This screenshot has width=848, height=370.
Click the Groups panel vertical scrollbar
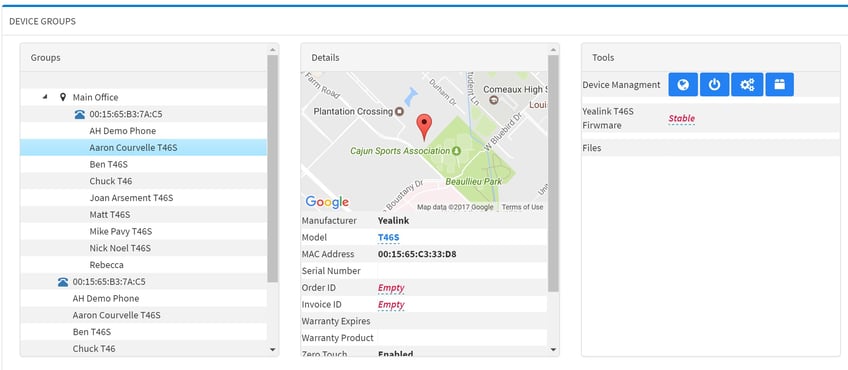click(273, 168)
